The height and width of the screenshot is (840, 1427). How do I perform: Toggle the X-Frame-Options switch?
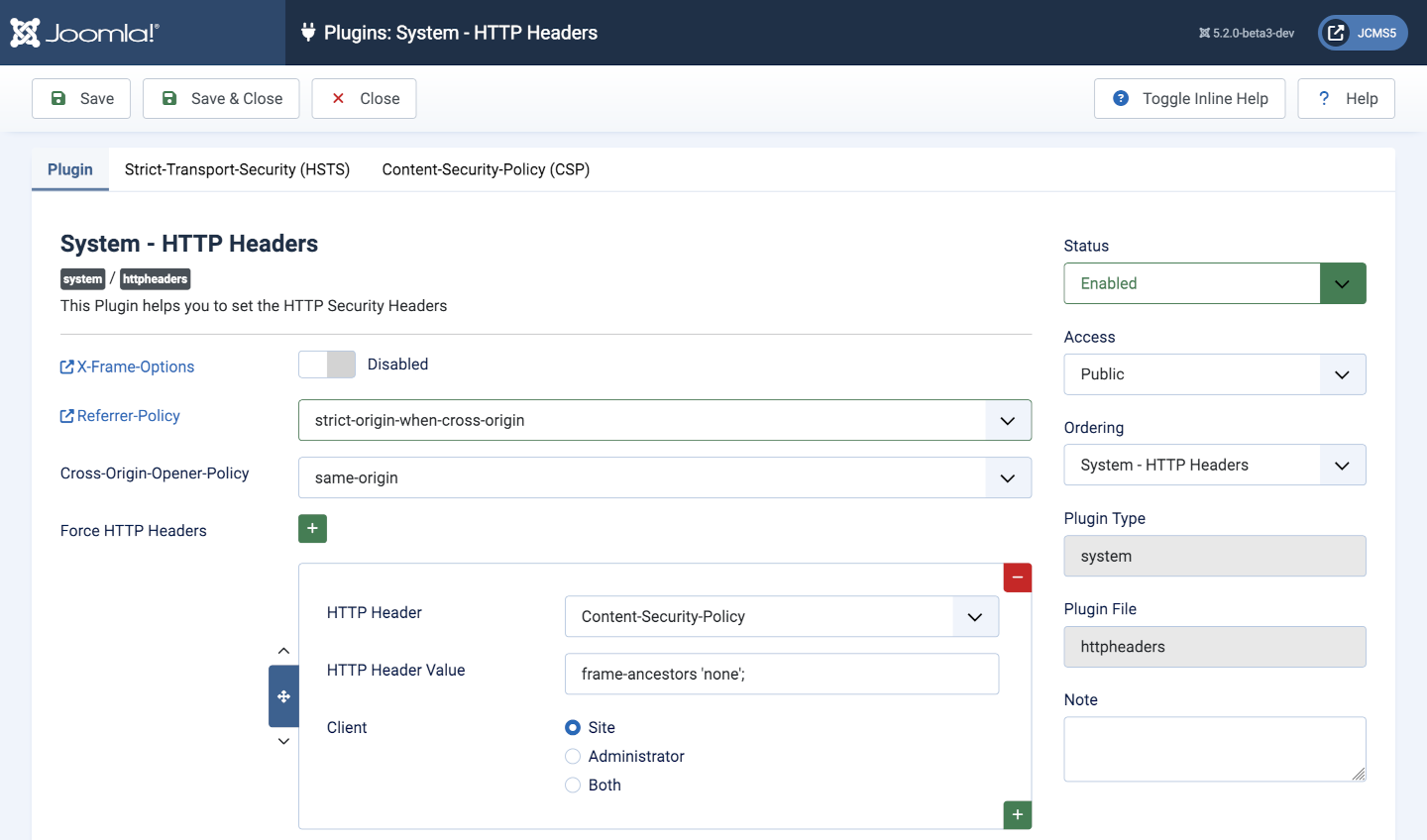point(327,365)
